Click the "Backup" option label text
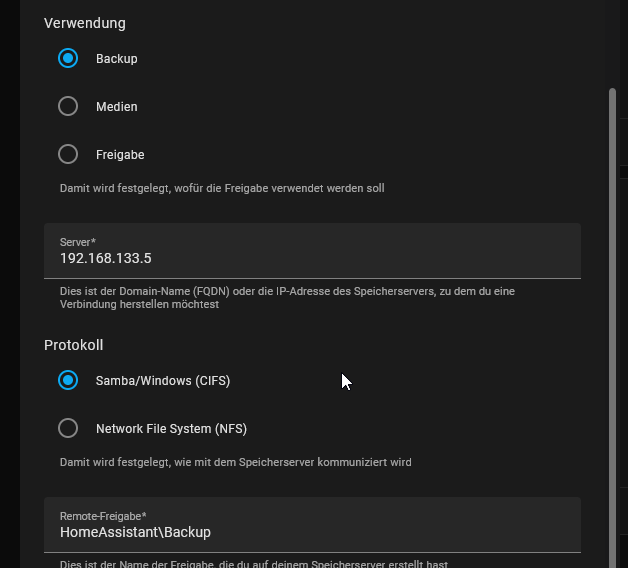The image size is (628, 568). click(x=117, y=59)
